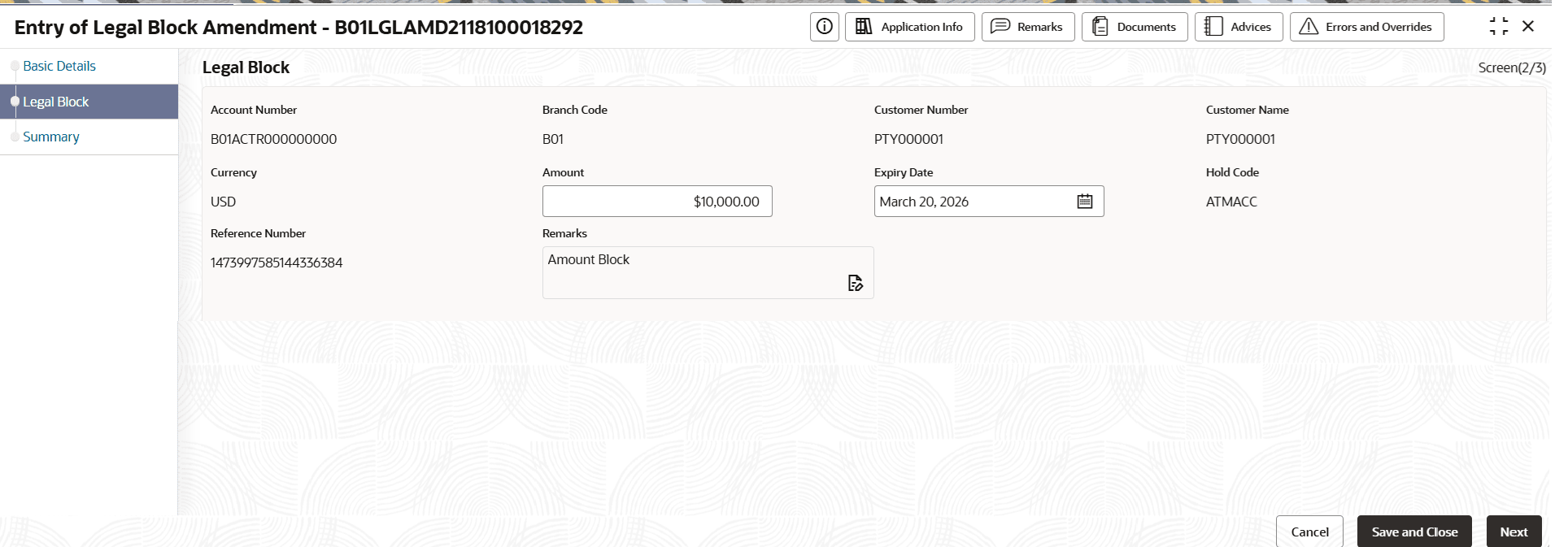This screenshot has width=1568, height=547.
Task: Proceed with the Next button
Action: (1514, 532)
